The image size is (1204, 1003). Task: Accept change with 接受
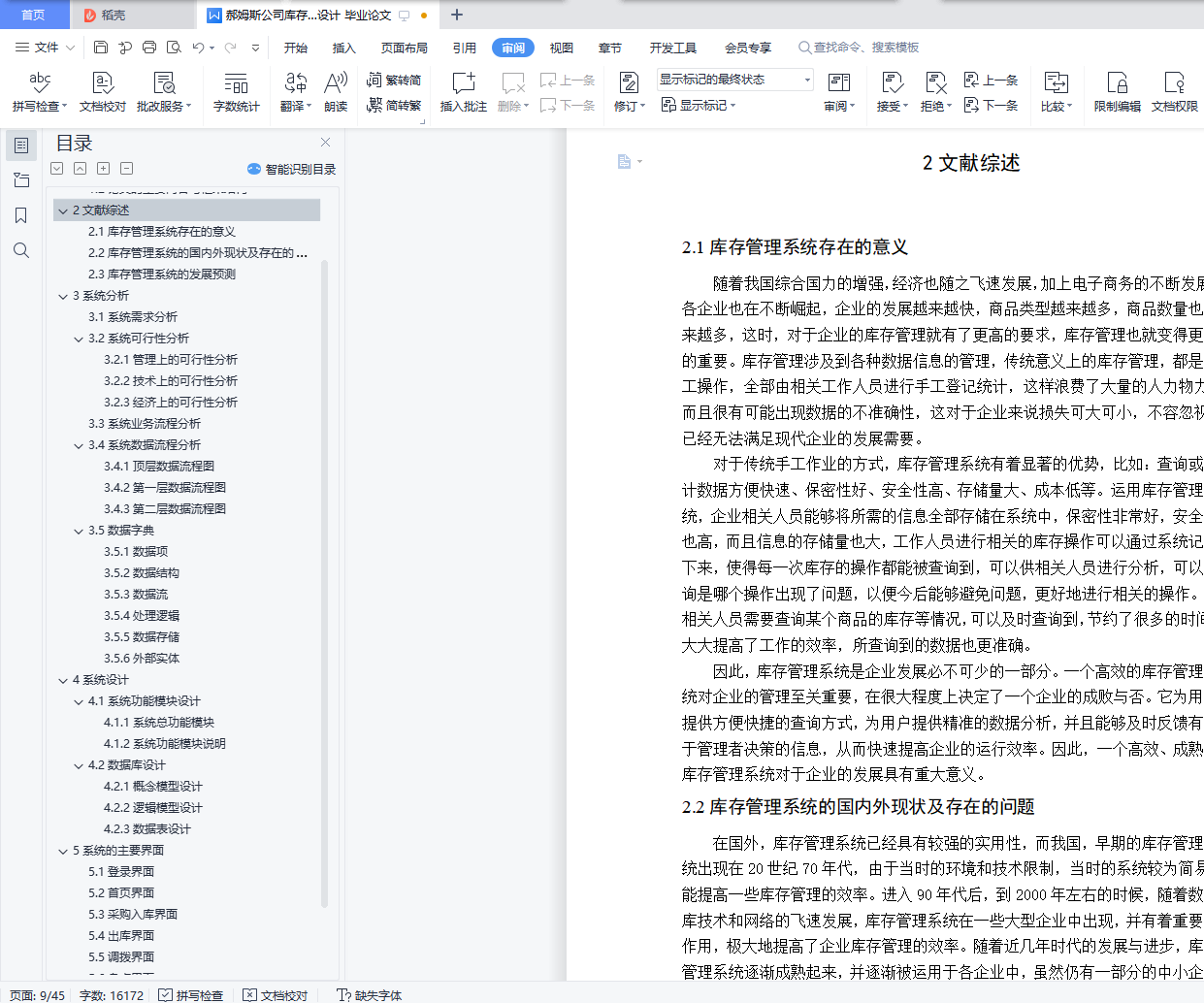point(893,91)
